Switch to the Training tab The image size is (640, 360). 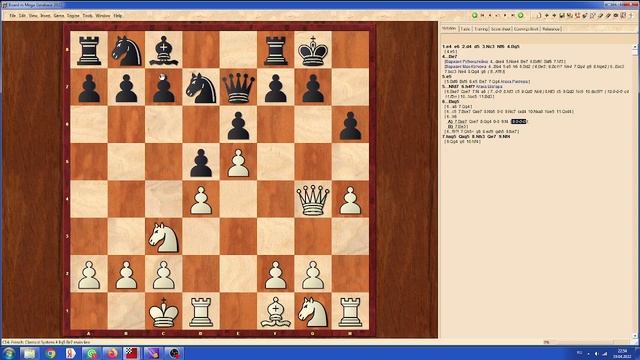[480, 29]
